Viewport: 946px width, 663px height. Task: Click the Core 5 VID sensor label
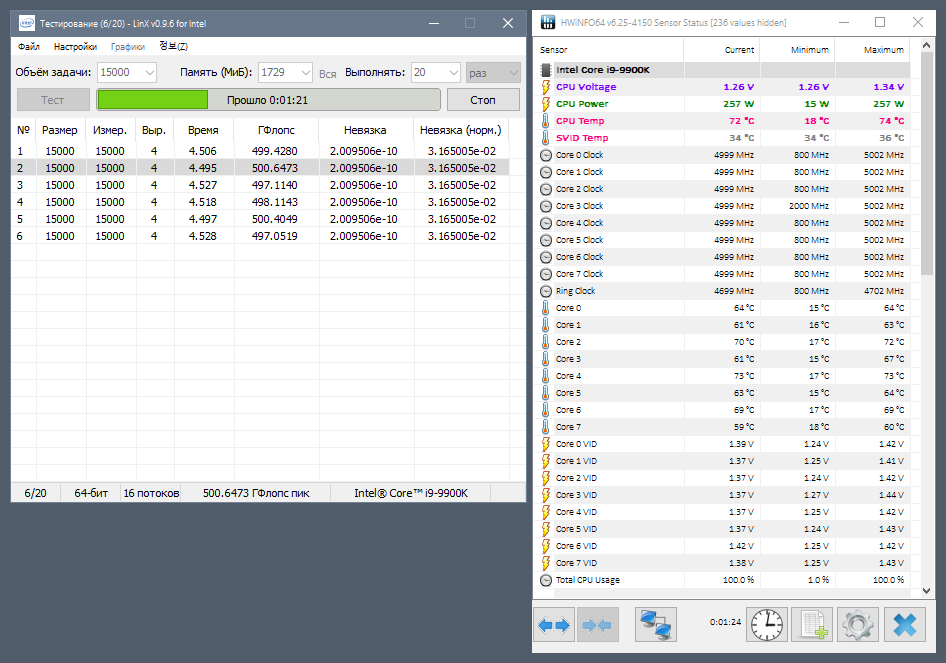point(576,529)
